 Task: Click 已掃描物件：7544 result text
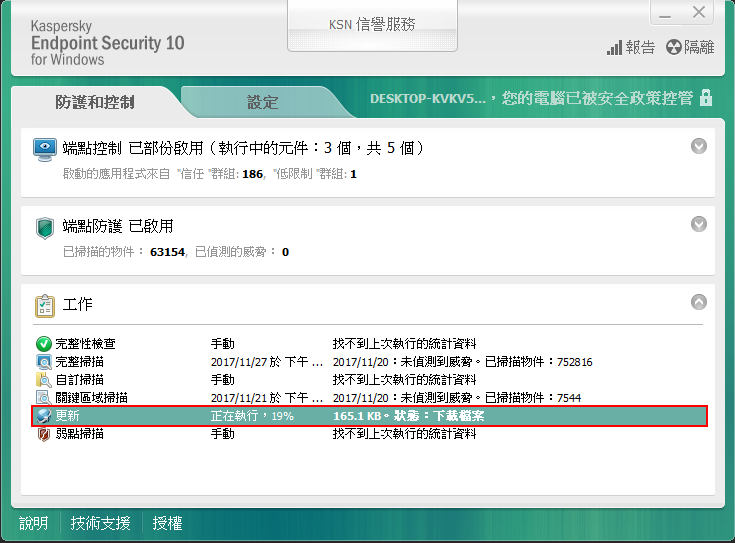[x=532, y=398]
